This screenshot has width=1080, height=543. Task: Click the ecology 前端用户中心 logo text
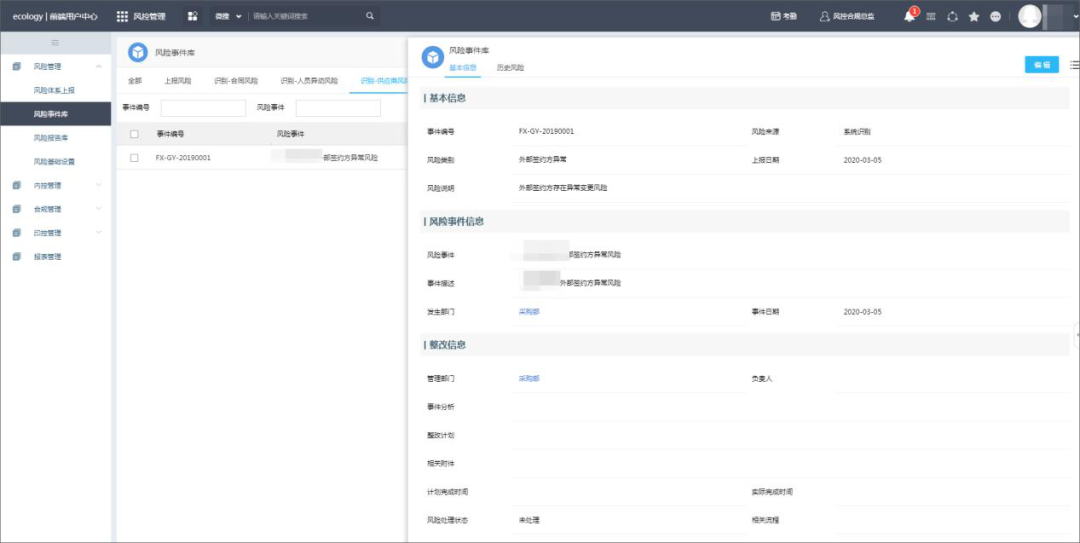pos(55,17)
